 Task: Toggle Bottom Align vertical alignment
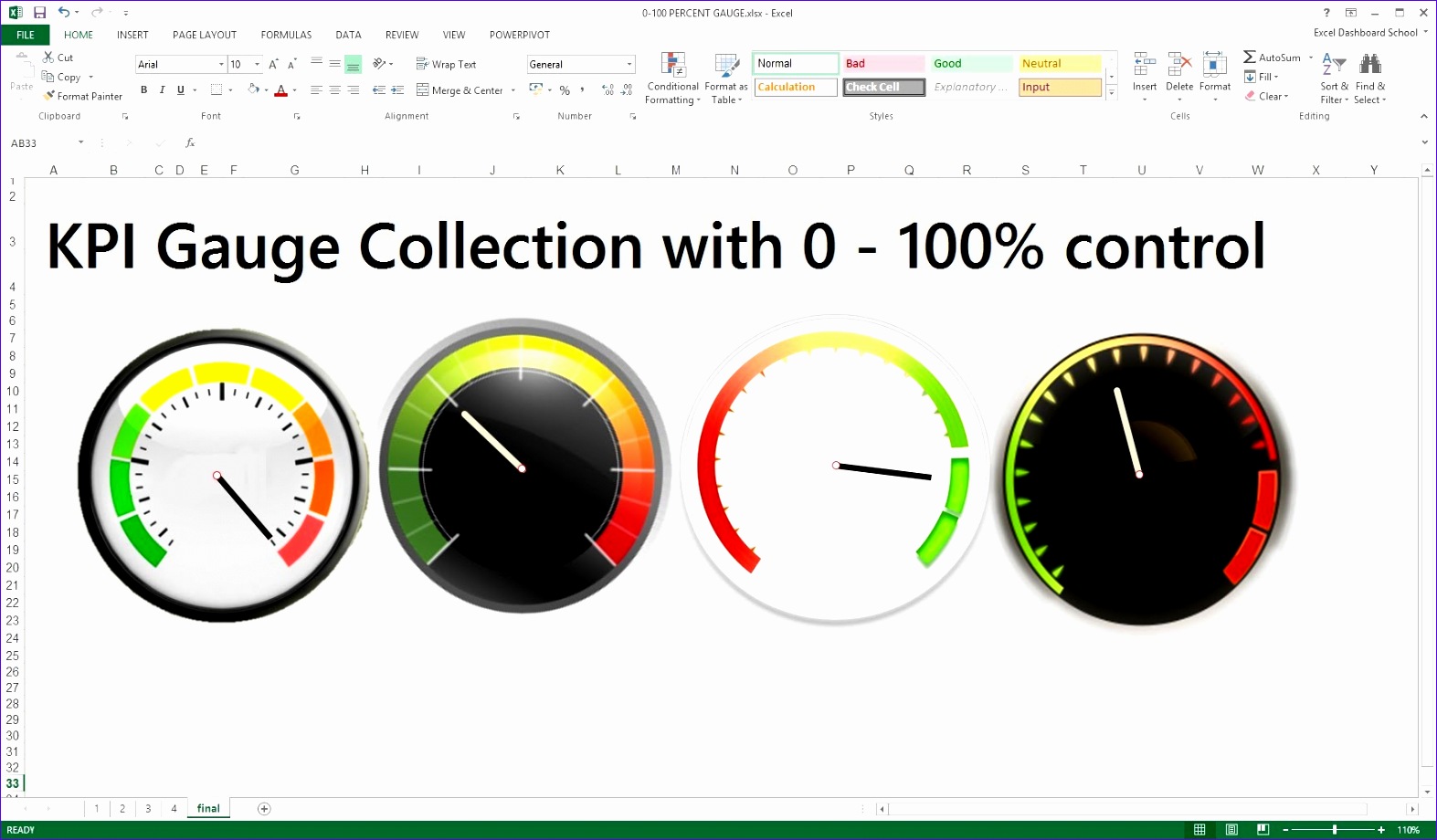354,64
